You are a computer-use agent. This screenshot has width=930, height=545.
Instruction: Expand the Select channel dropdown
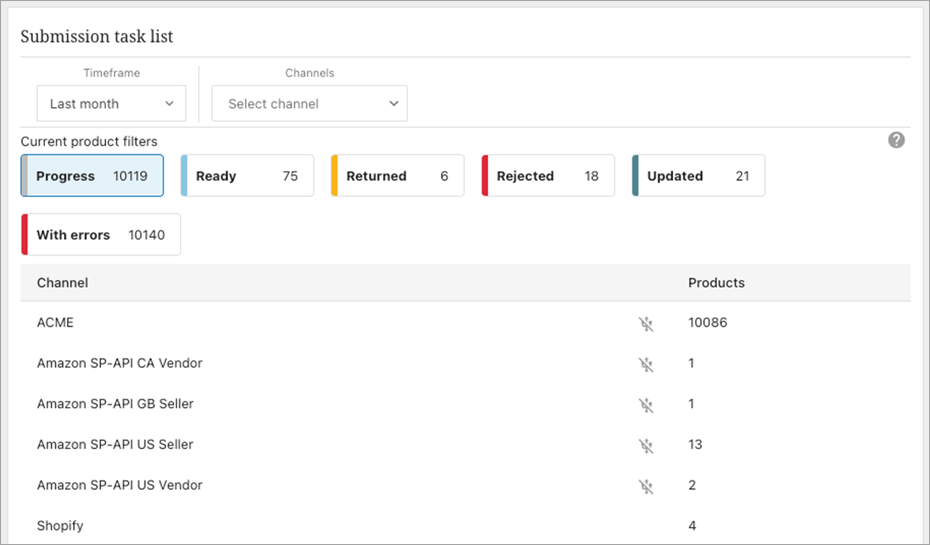coord(310,104)
